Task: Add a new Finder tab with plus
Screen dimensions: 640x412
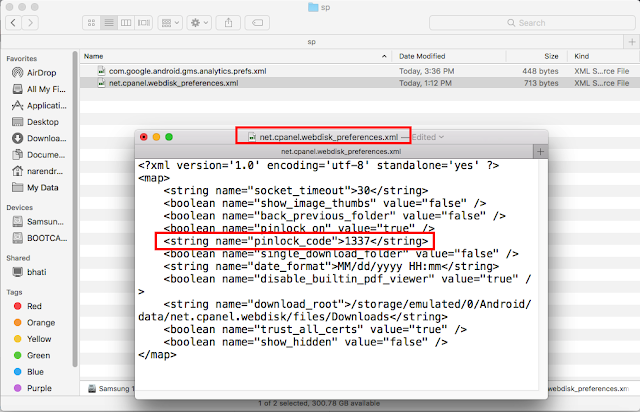Action: [631, 42]
